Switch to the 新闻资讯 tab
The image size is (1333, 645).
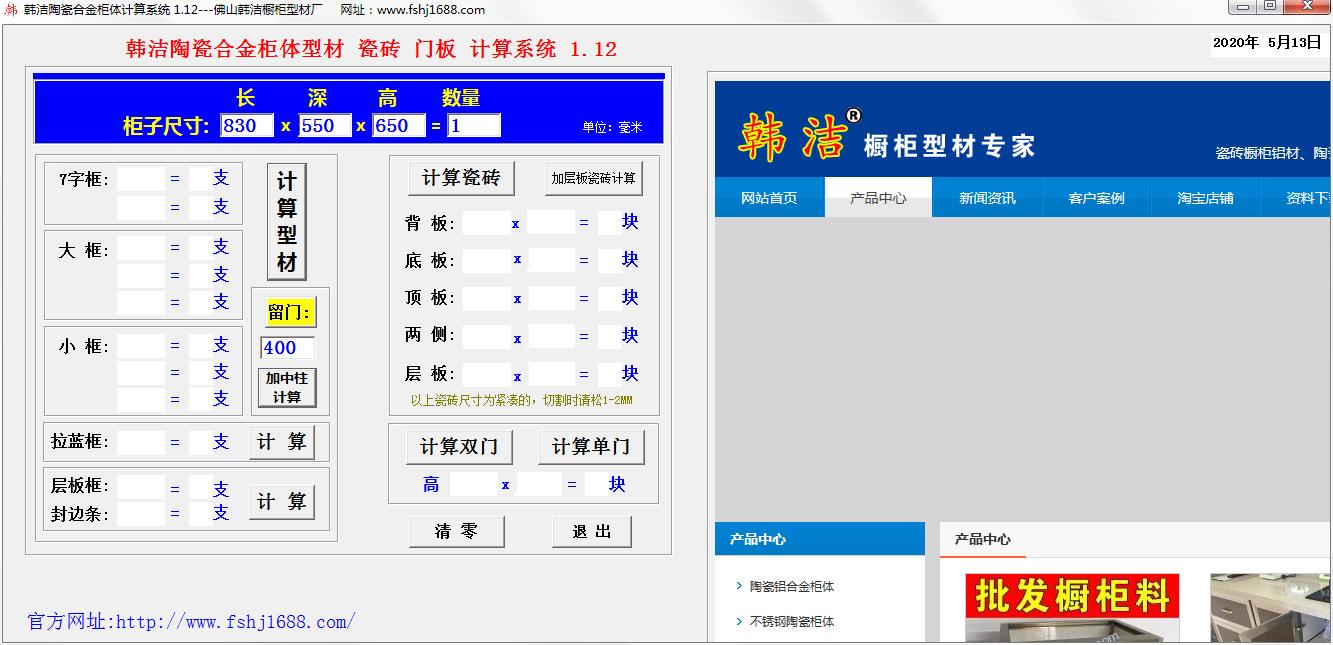987,198
